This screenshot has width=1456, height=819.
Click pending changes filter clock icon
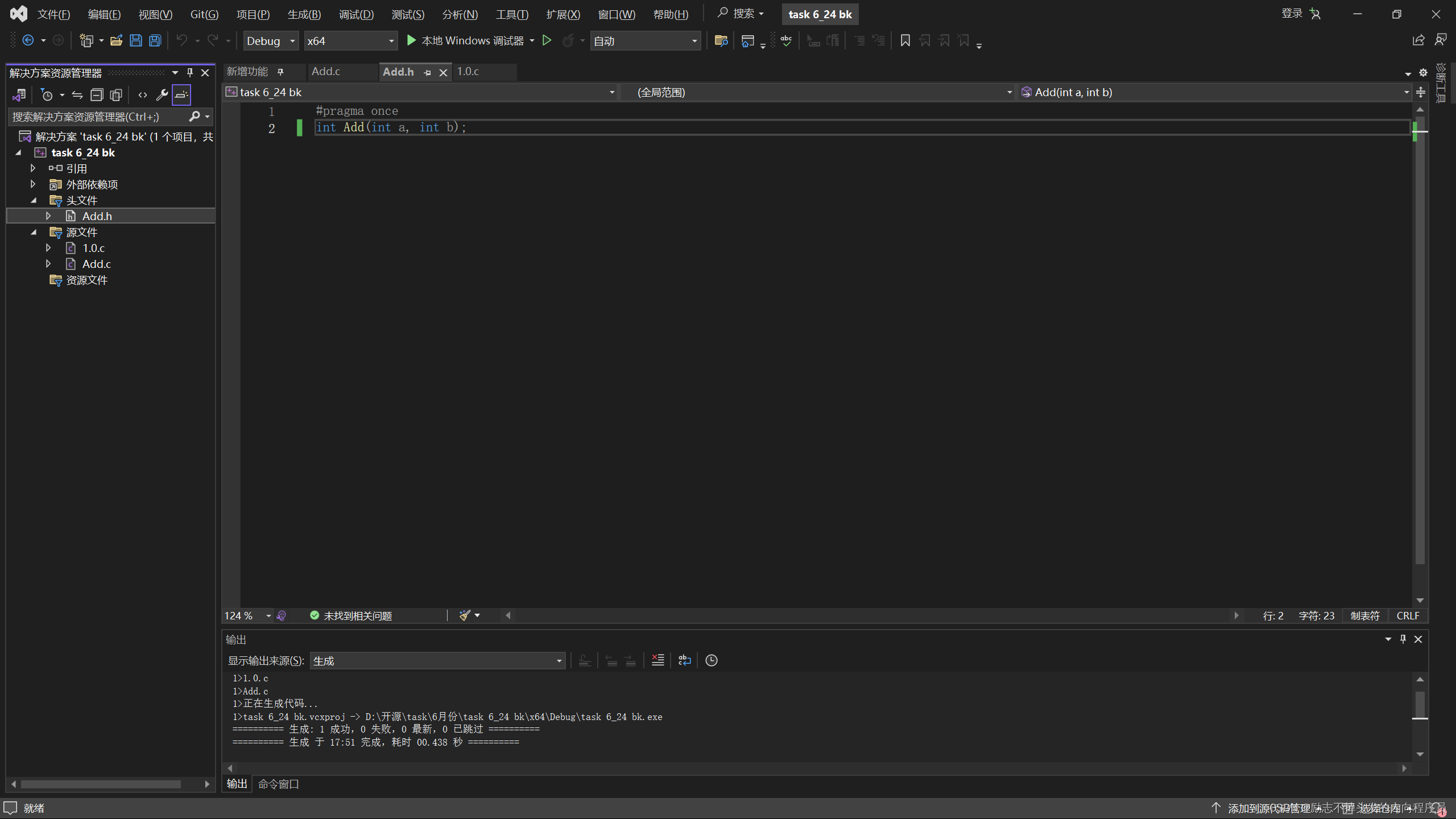click(47, 95)
